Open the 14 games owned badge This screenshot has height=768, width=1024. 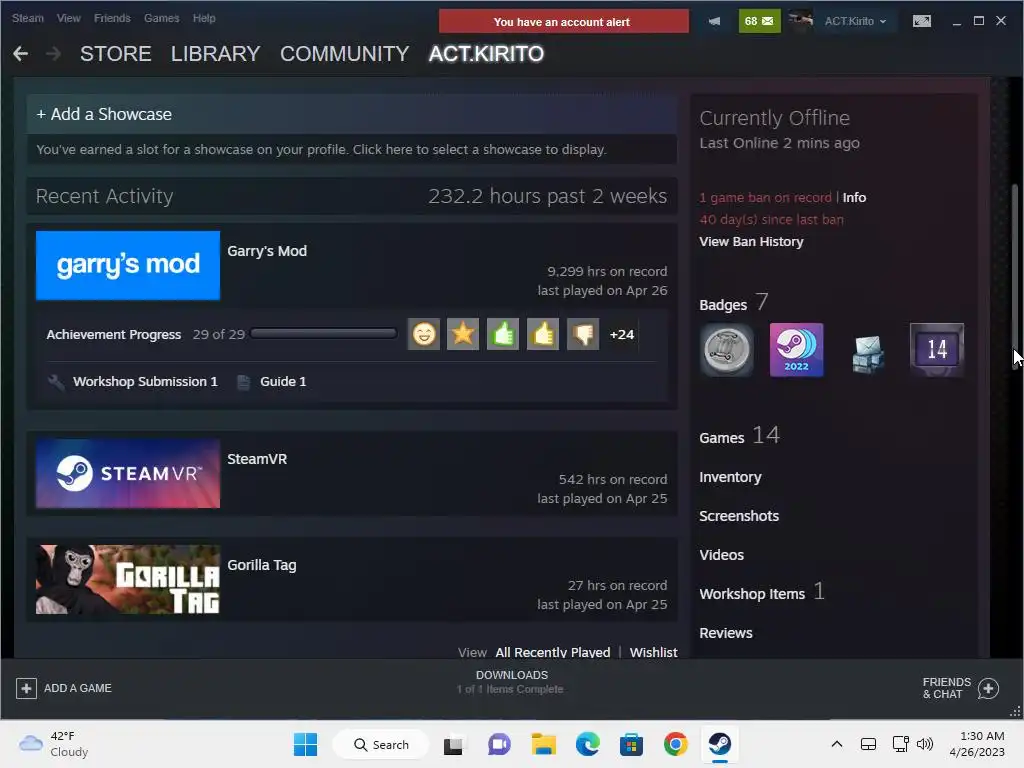(x=937, y=350)
